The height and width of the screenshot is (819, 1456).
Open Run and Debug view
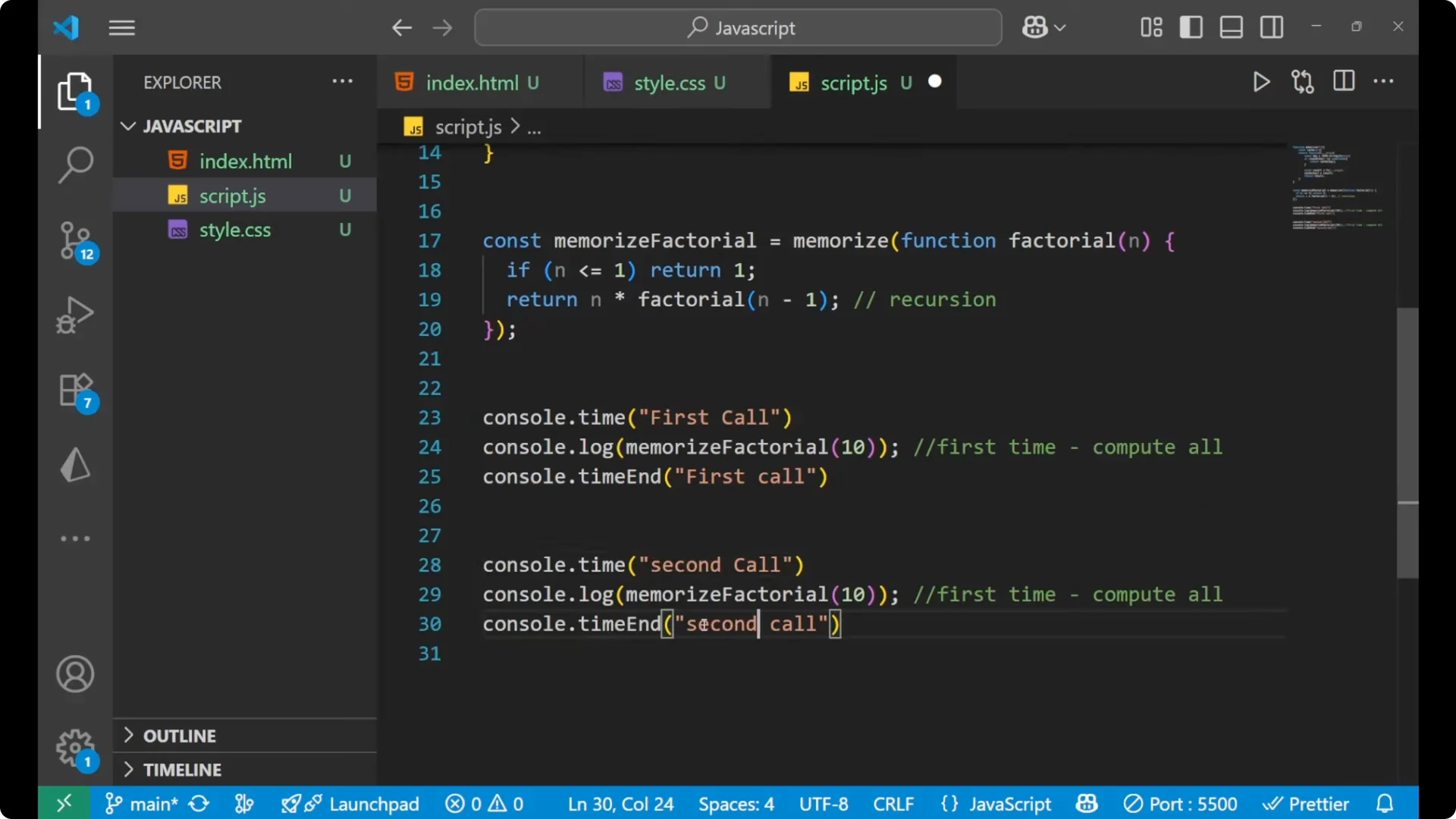pyautogui.click(x=75, y=315)
